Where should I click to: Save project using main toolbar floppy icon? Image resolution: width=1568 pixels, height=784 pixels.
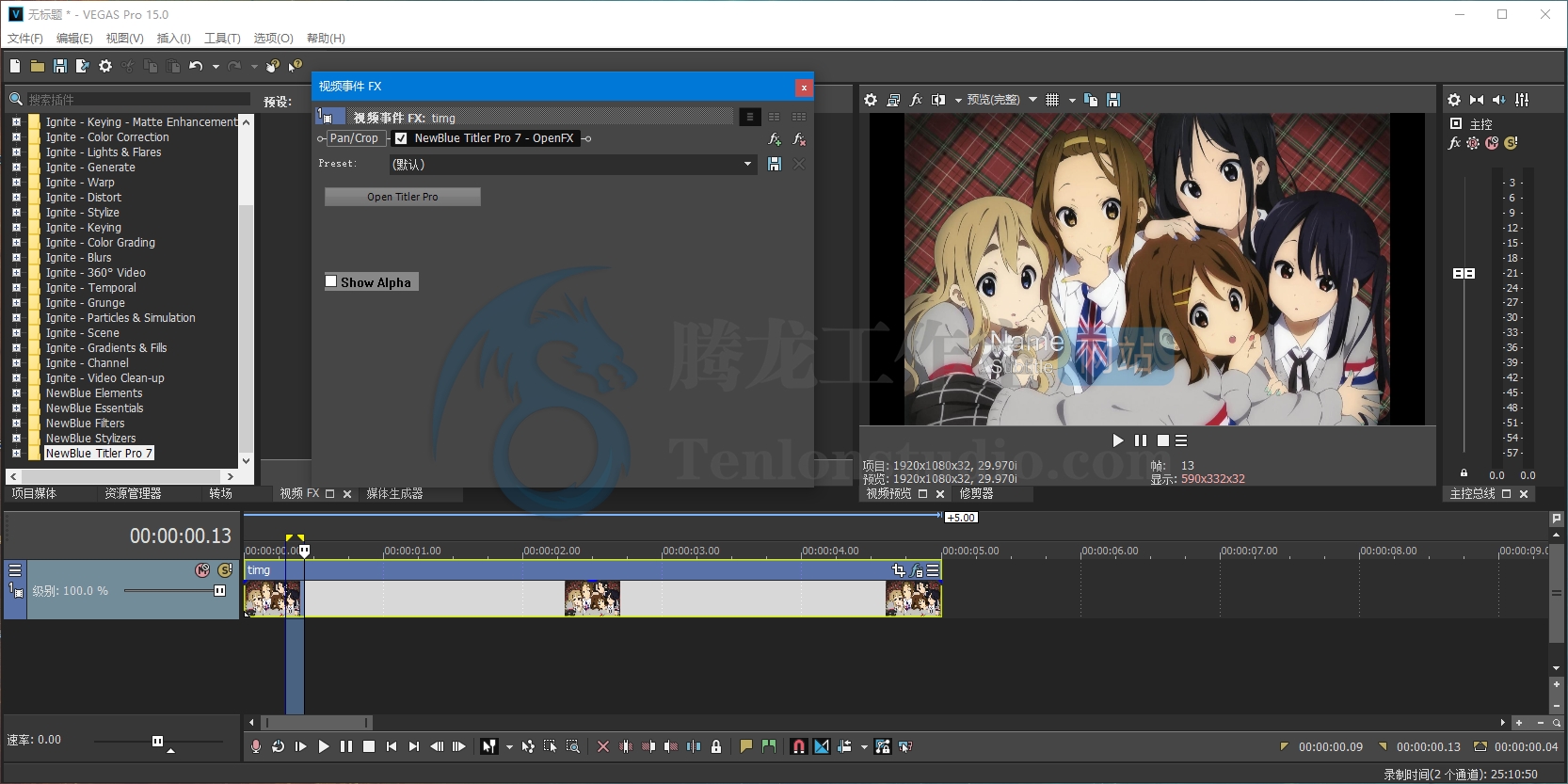(x=60, y=66)
